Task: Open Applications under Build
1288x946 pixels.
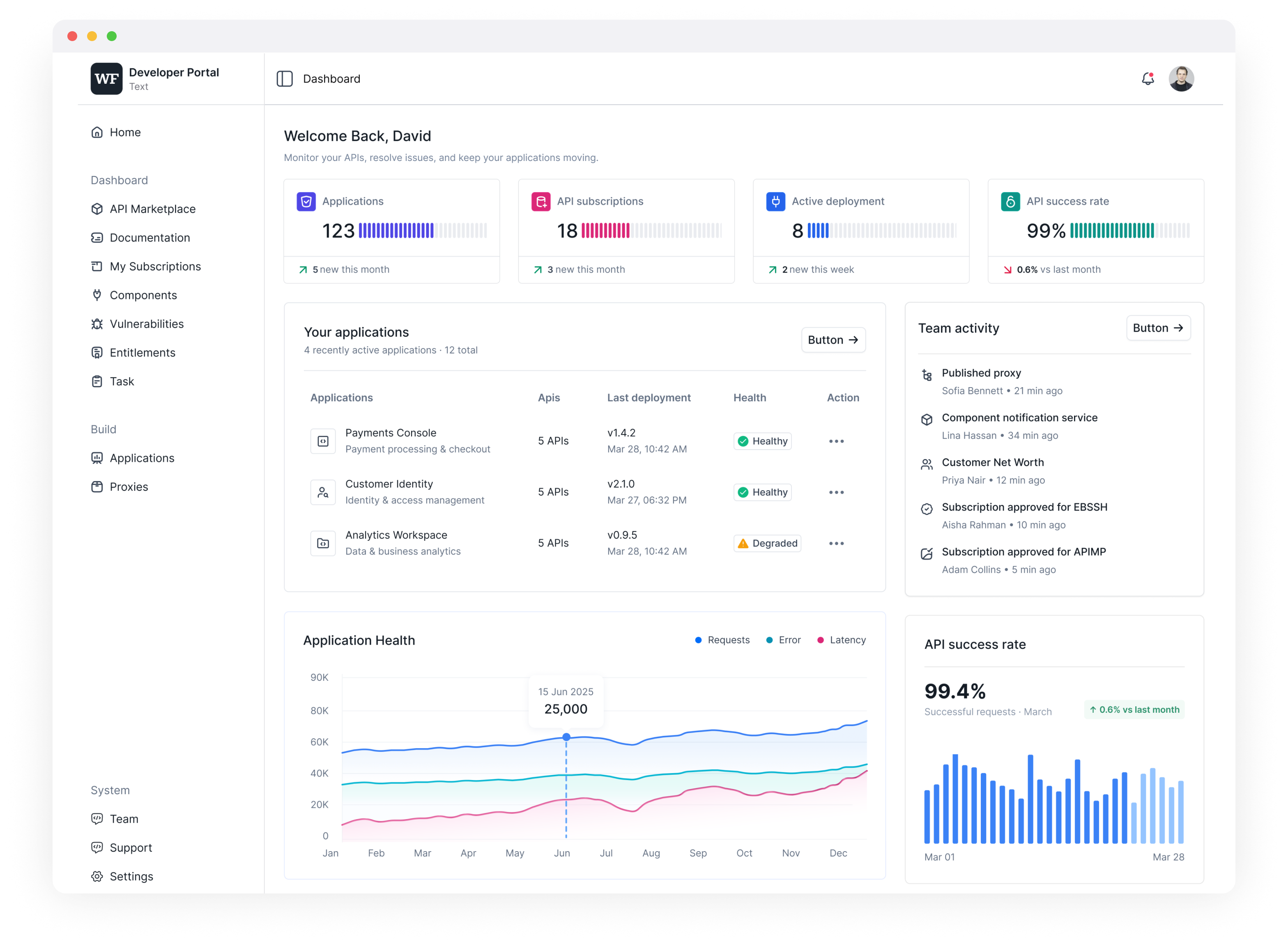Action: [132, 458]
